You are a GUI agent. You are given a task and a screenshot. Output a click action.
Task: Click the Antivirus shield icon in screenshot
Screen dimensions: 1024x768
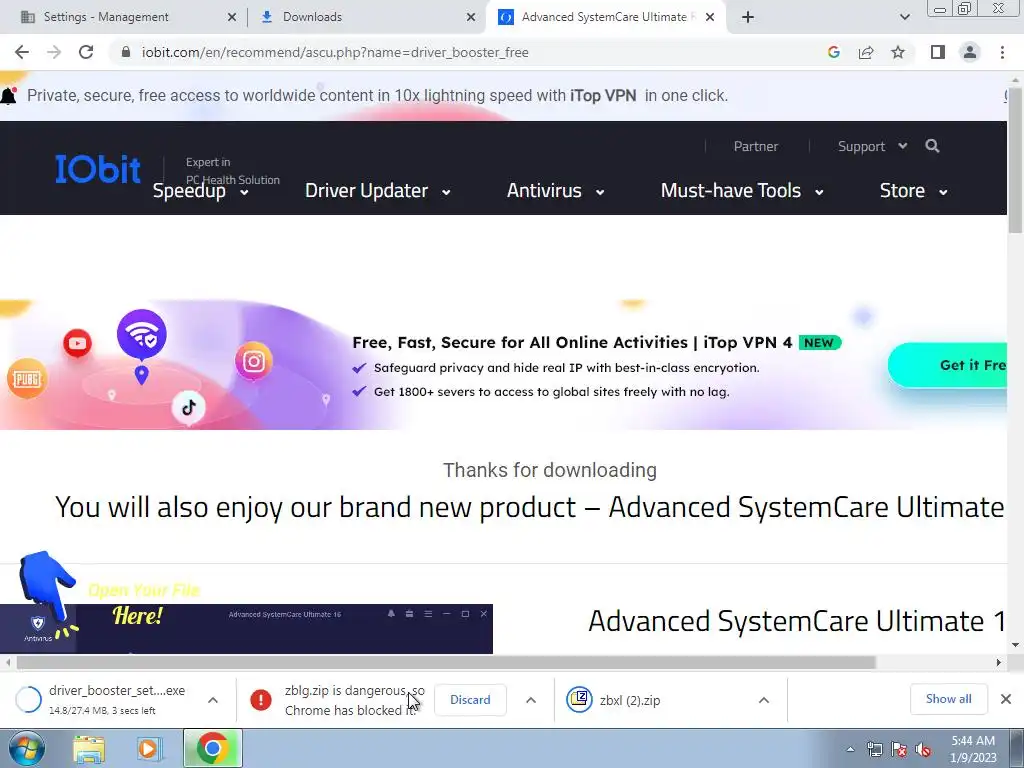click(38, 624)
